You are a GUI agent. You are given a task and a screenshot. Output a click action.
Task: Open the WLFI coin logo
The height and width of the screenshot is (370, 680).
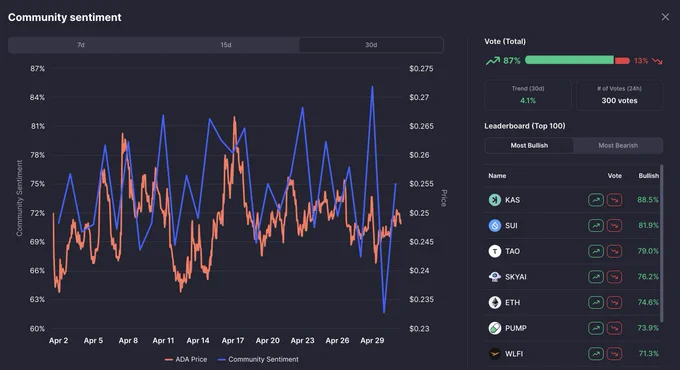495,354
